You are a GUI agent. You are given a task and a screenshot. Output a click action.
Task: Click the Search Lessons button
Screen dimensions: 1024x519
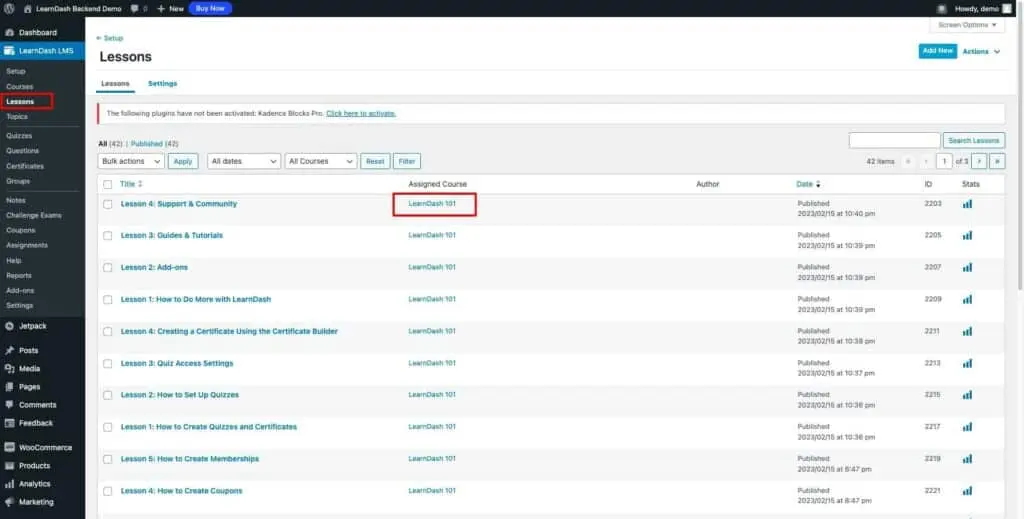click(x=974, y=140)
